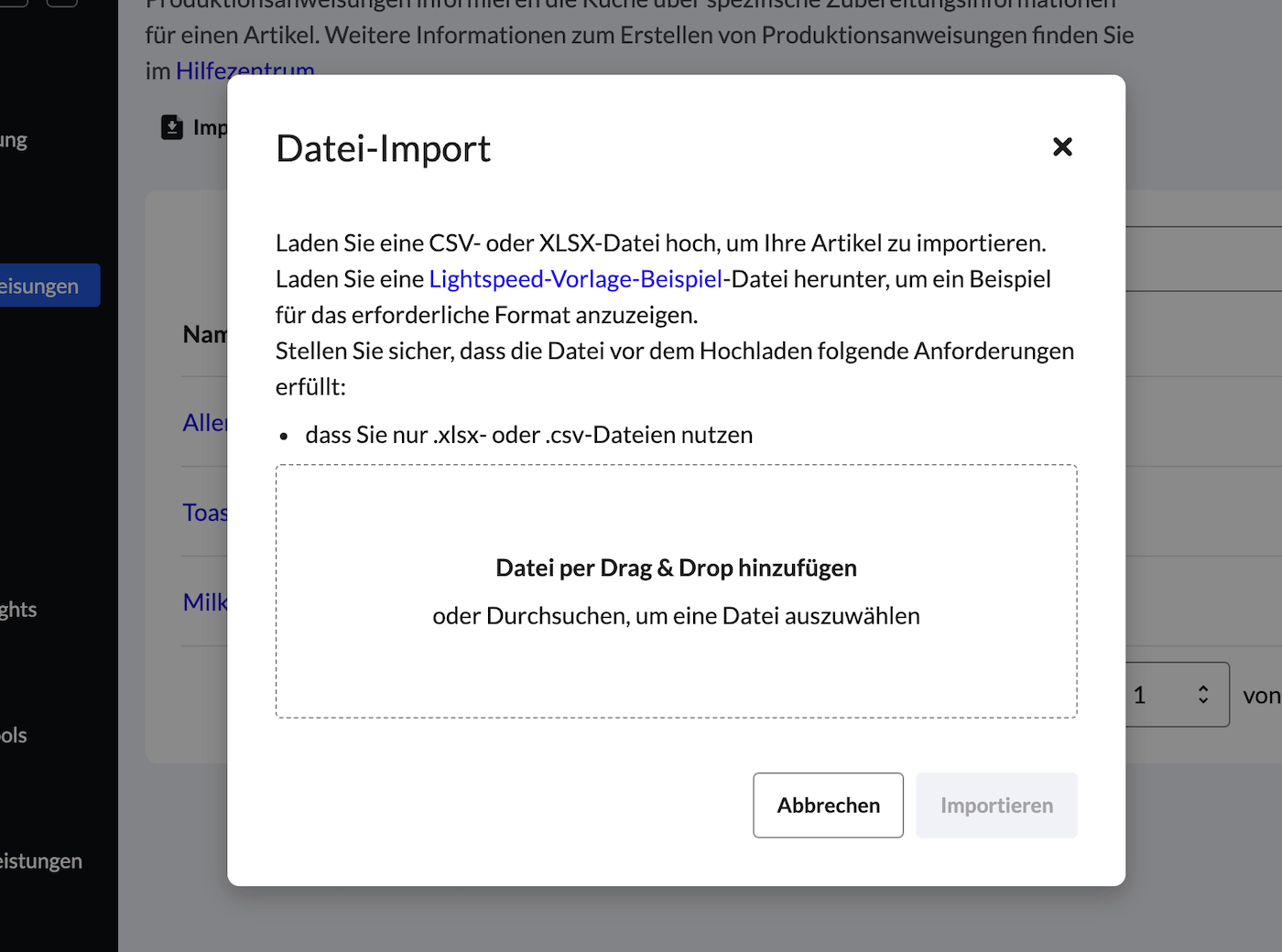Click the Importieren button
The width and height of the screenshot is (1282, 952).
(996, 806)
